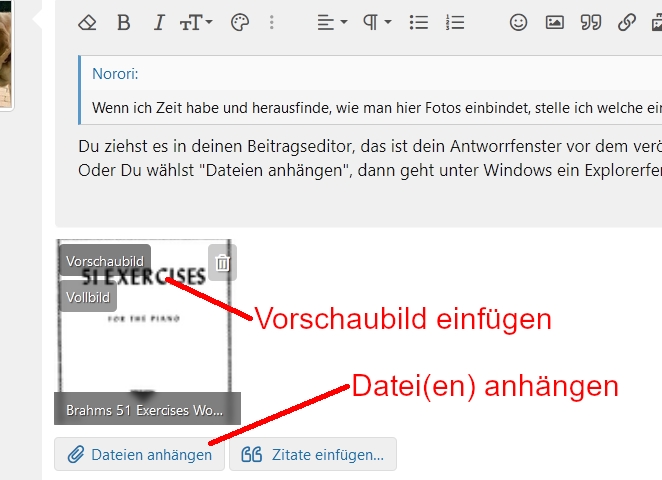
Task: Toggle bold formatting
Action: (123, 22)
